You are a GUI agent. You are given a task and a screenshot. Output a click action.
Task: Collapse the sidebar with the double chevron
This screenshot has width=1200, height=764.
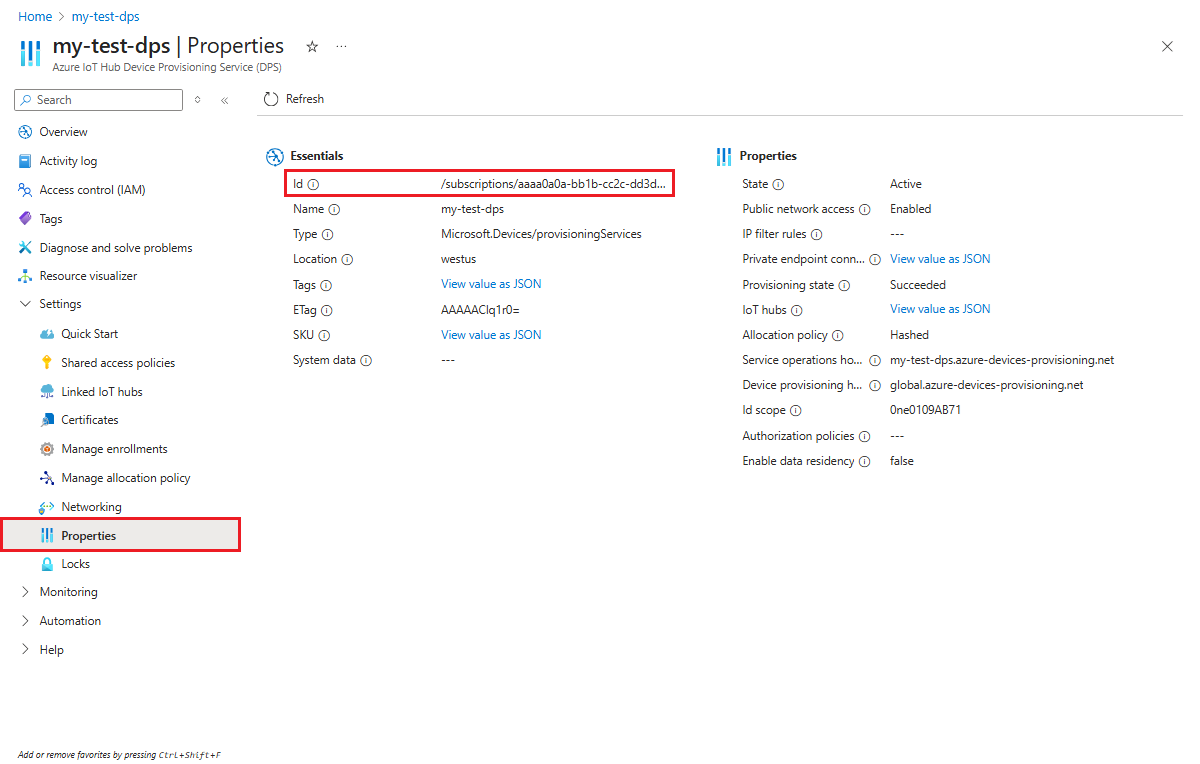[x=224, y=99]
